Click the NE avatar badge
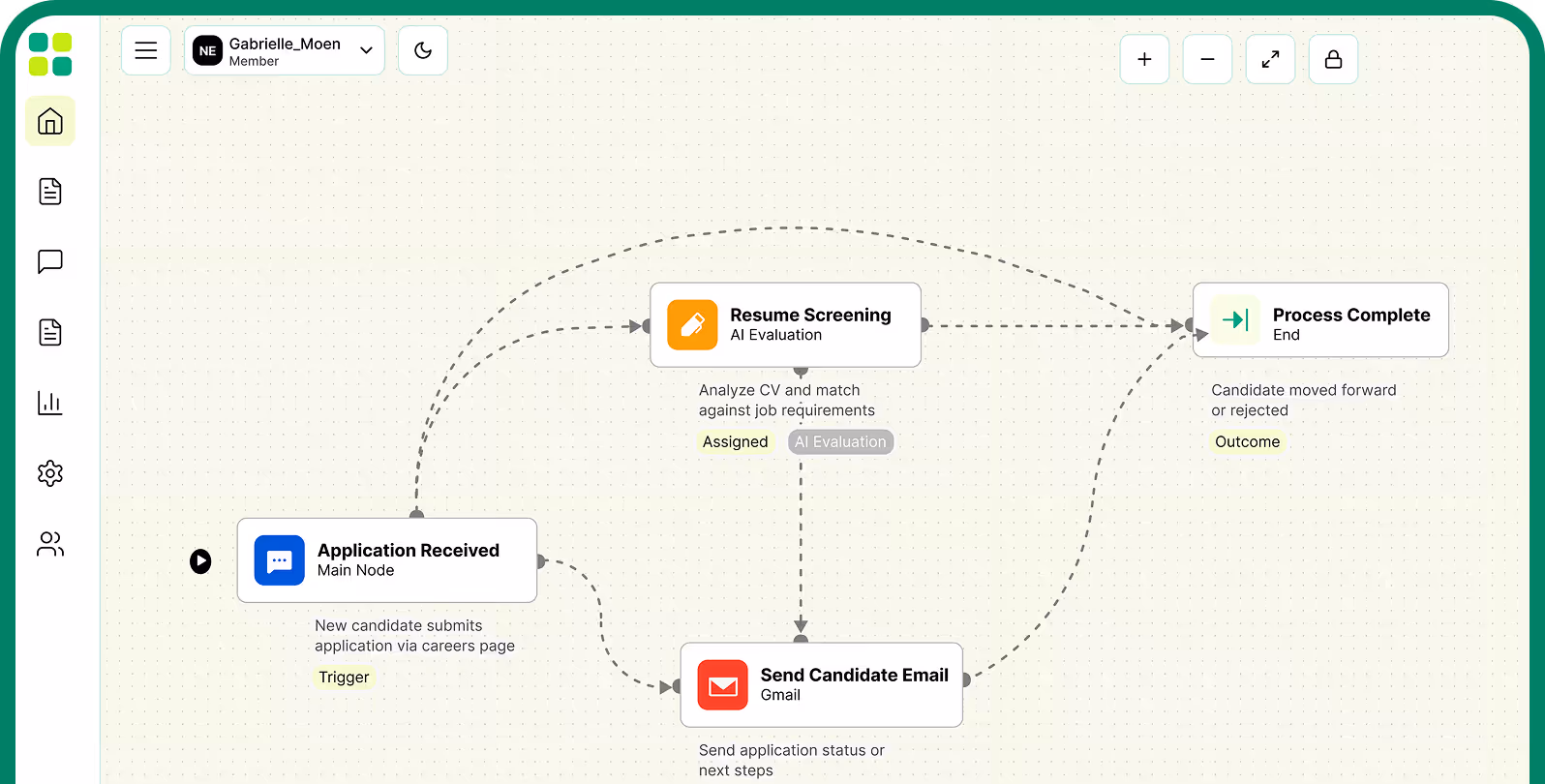Image resolution: width=1545 pixels, height=784 pixels. [x=207, y=50]
